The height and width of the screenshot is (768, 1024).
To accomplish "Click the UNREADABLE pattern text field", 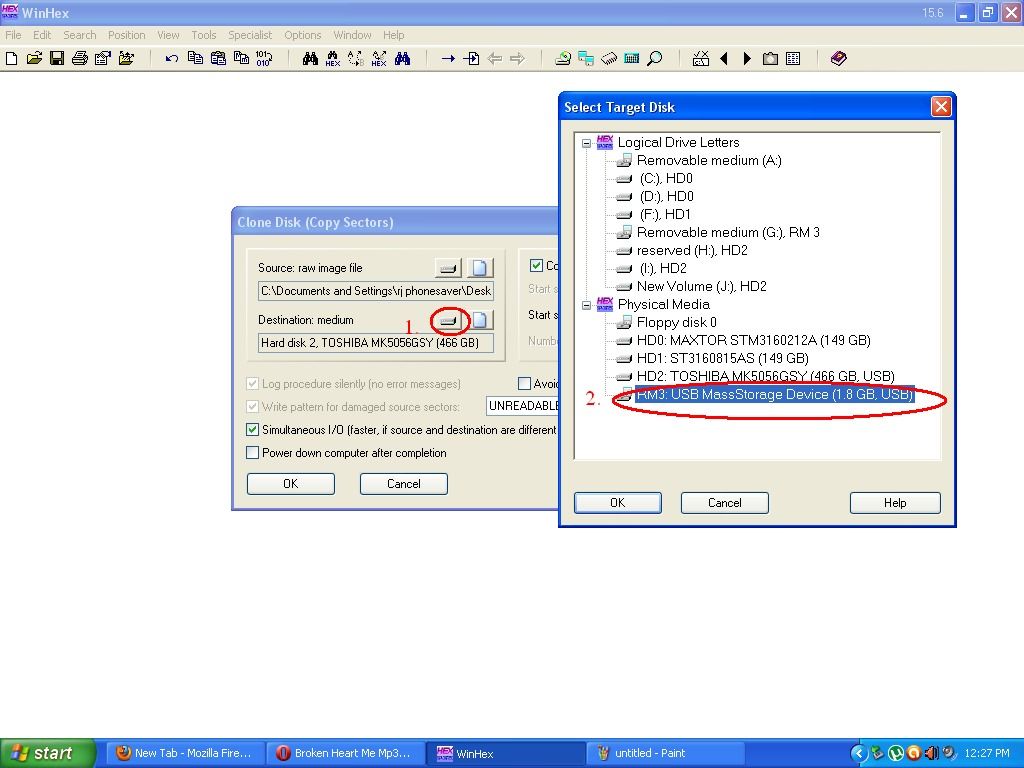I will 522,406.
